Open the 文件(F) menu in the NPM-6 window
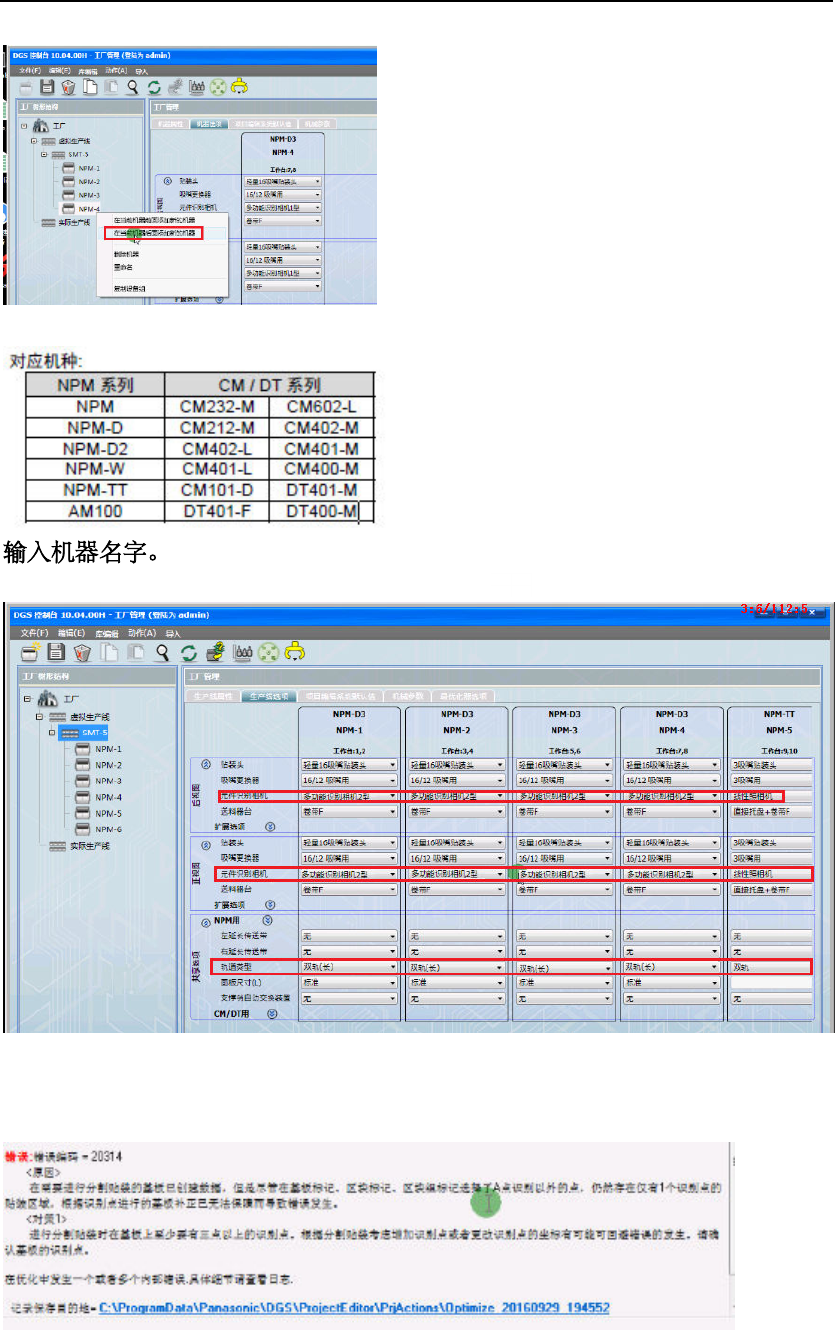This screenshot has width=835, height=1330. pos(35,632)
